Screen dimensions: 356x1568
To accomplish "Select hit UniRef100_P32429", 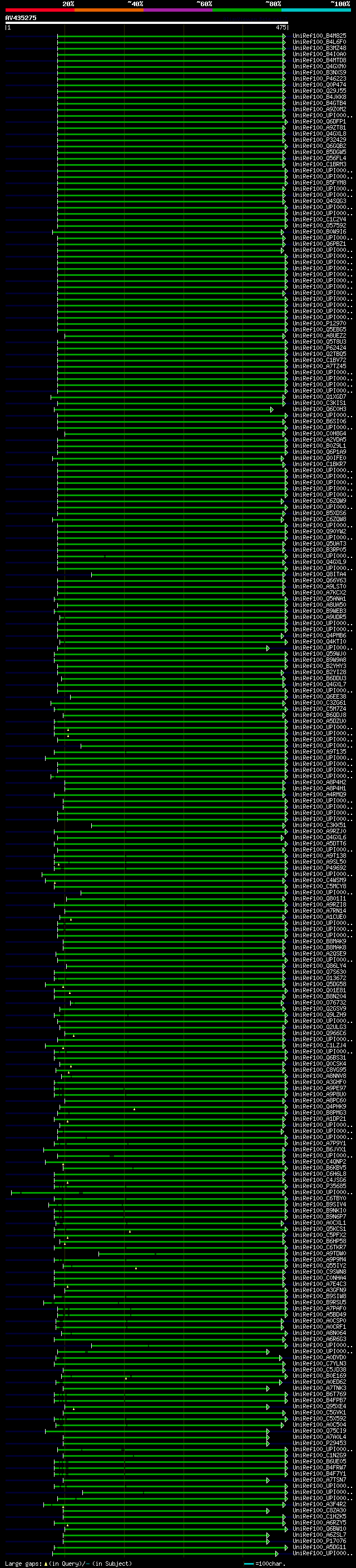I will click(x=319, y=140).
